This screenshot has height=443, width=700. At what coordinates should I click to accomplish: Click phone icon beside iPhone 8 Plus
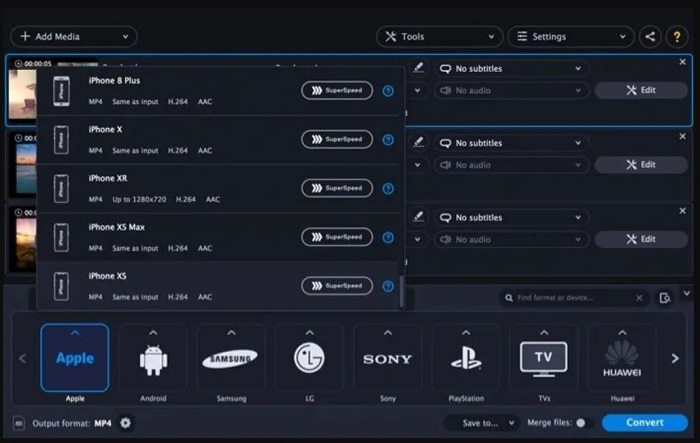coord(61,91)
